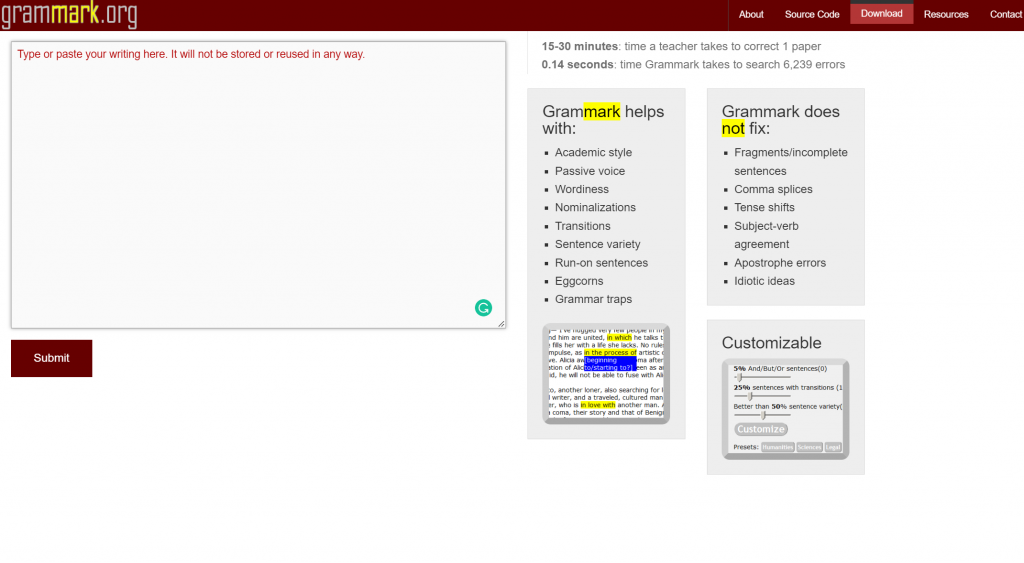
Task: Click the Customize button in preview
Action: (761, 429)
